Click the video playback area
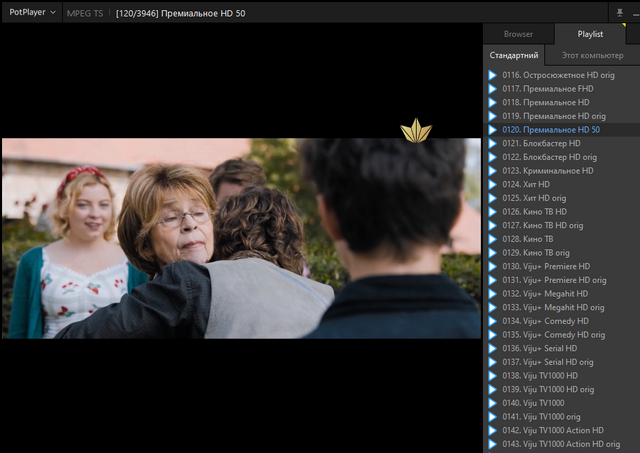Screen dimensions: 640x453 click(241, 238)
